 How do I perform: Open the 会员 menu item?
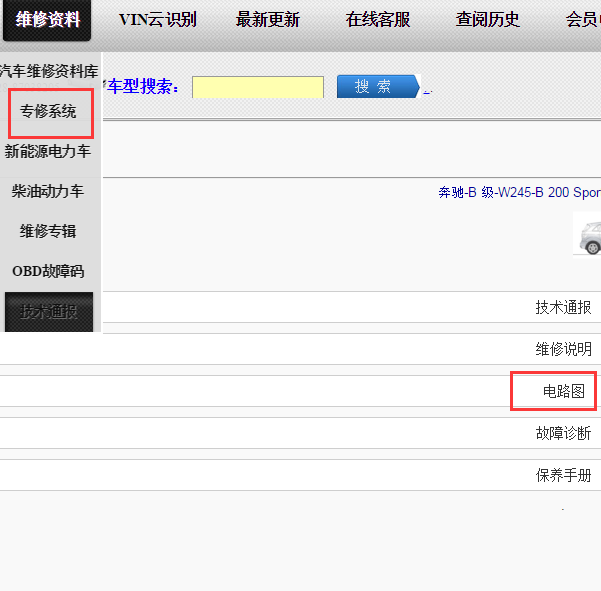click(583, 20)
